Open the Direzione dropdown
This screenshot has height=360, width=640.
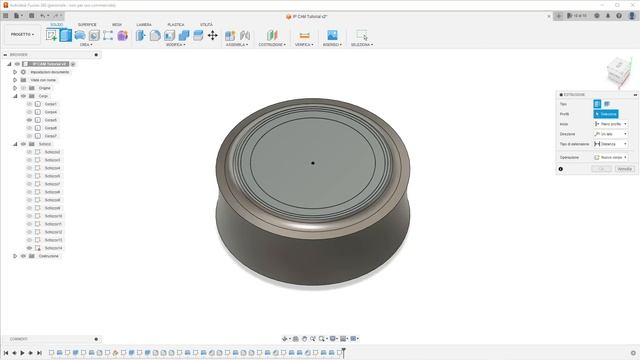(611, 134)
